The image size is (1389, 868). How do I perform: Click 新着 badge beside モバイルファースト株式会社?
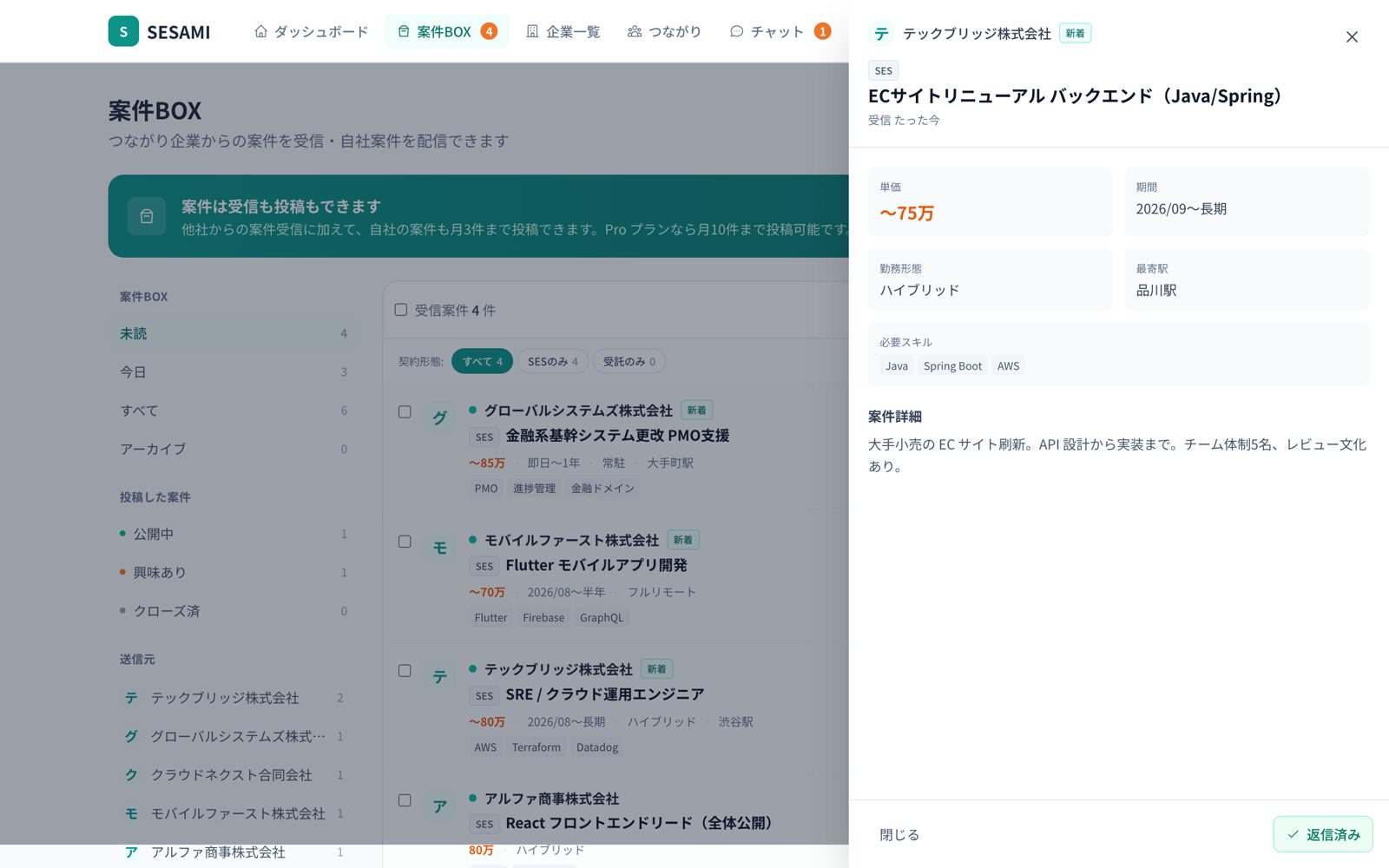coord(683,539)
